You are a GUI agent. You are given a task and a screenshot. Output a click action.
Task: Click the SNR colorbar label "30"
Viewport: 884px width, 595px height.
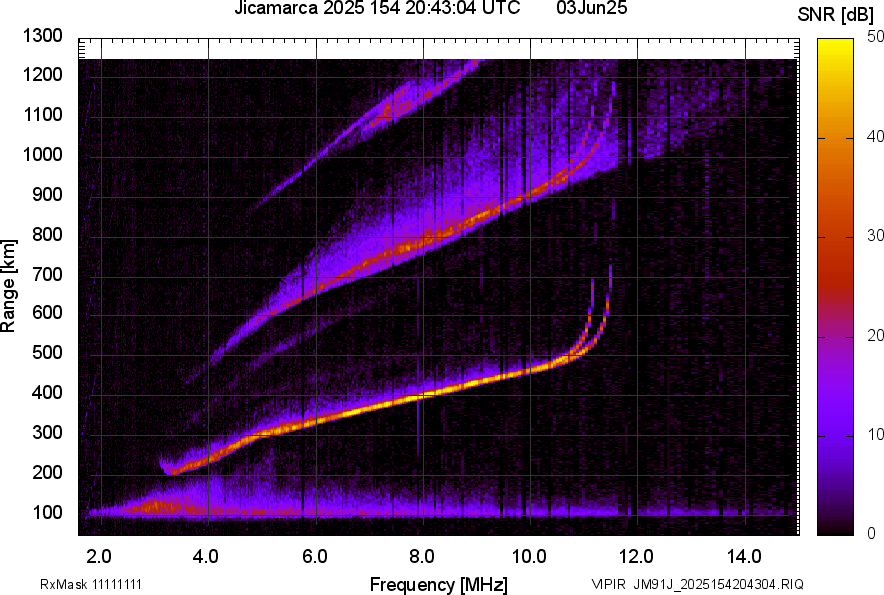(875, 236)
